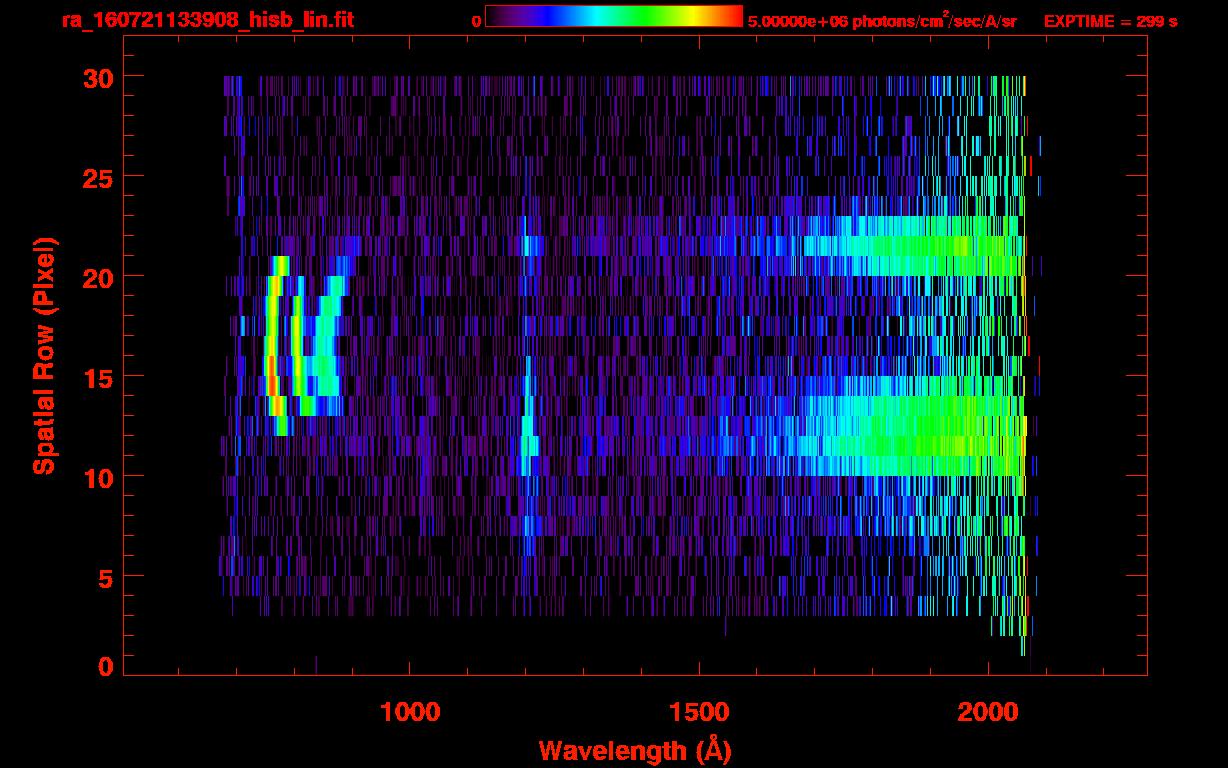Click the spatial row 0 tick label
Viewport: 1228px width, 768px height.
click(103, 666)
